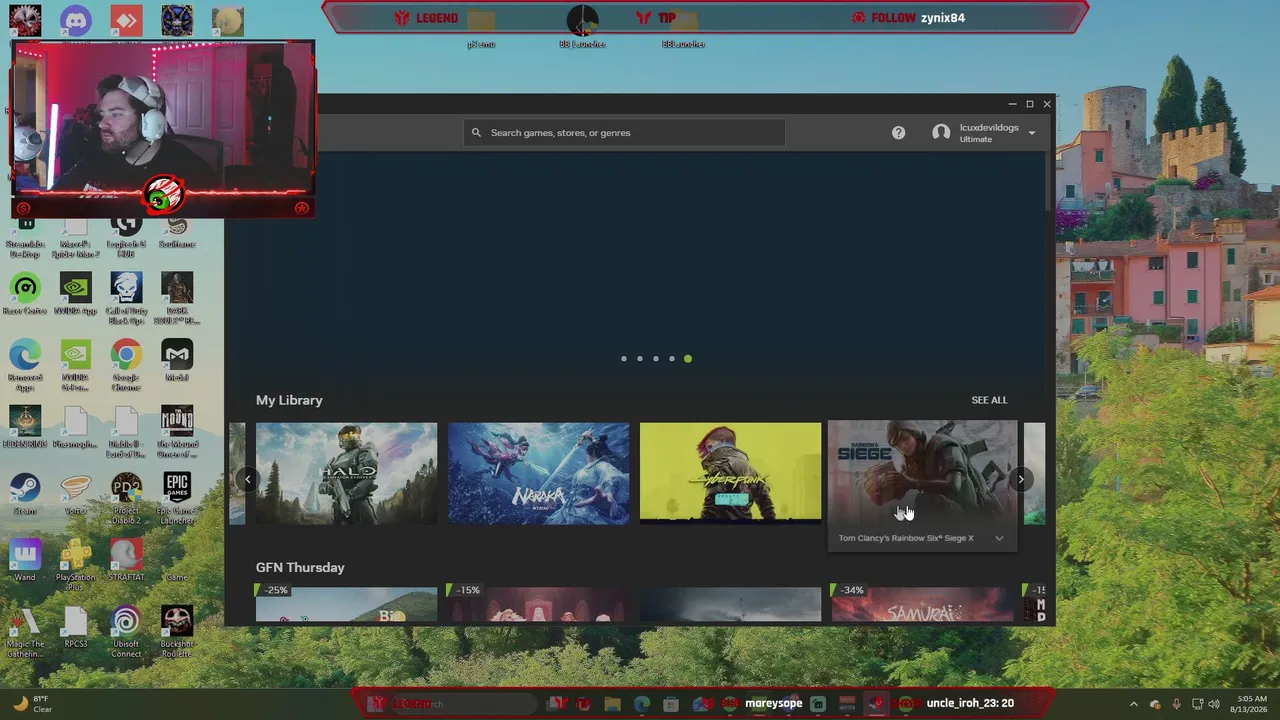Focus the Search games, stores, or genres field
This screenshot has height=720, width=1280.
[625, 132]
